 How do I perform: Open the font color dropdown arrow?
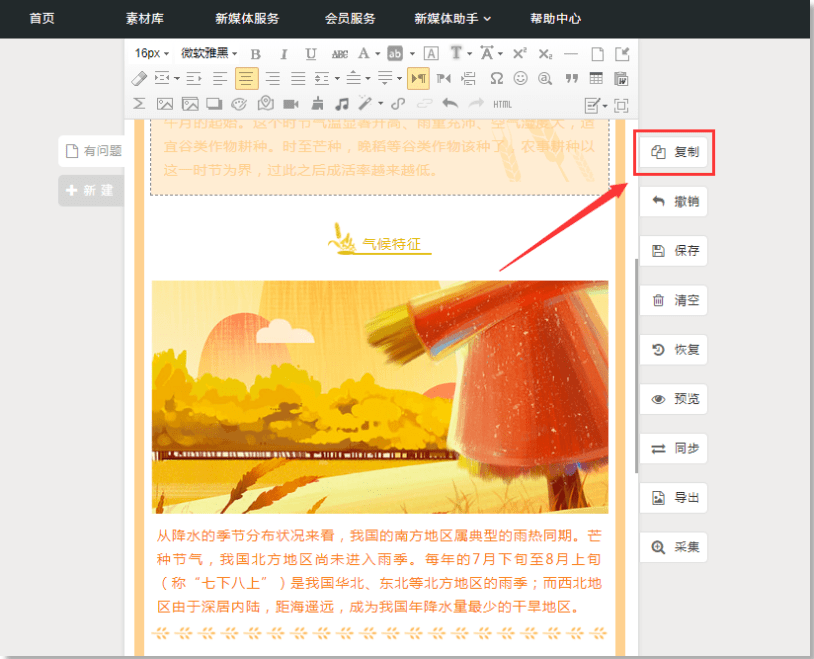(x=377, y=54)
